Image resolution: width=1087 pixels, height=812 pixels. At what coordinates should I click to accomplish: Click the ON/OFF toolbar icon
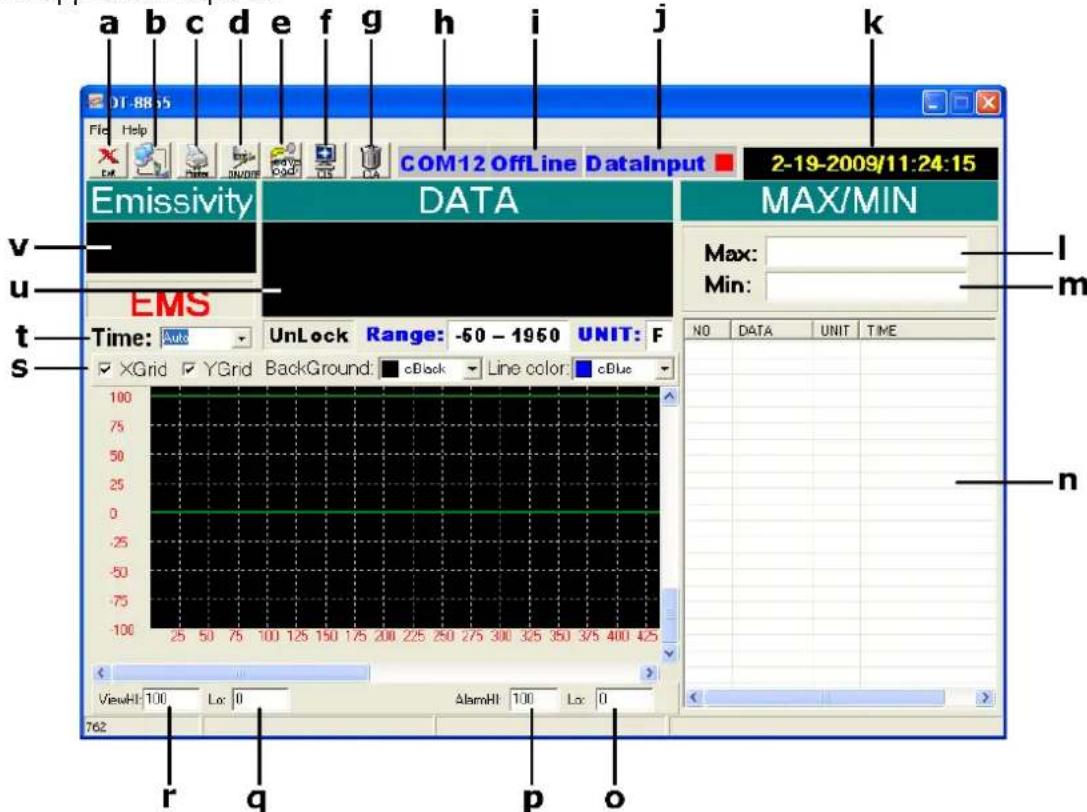[242, 161]
